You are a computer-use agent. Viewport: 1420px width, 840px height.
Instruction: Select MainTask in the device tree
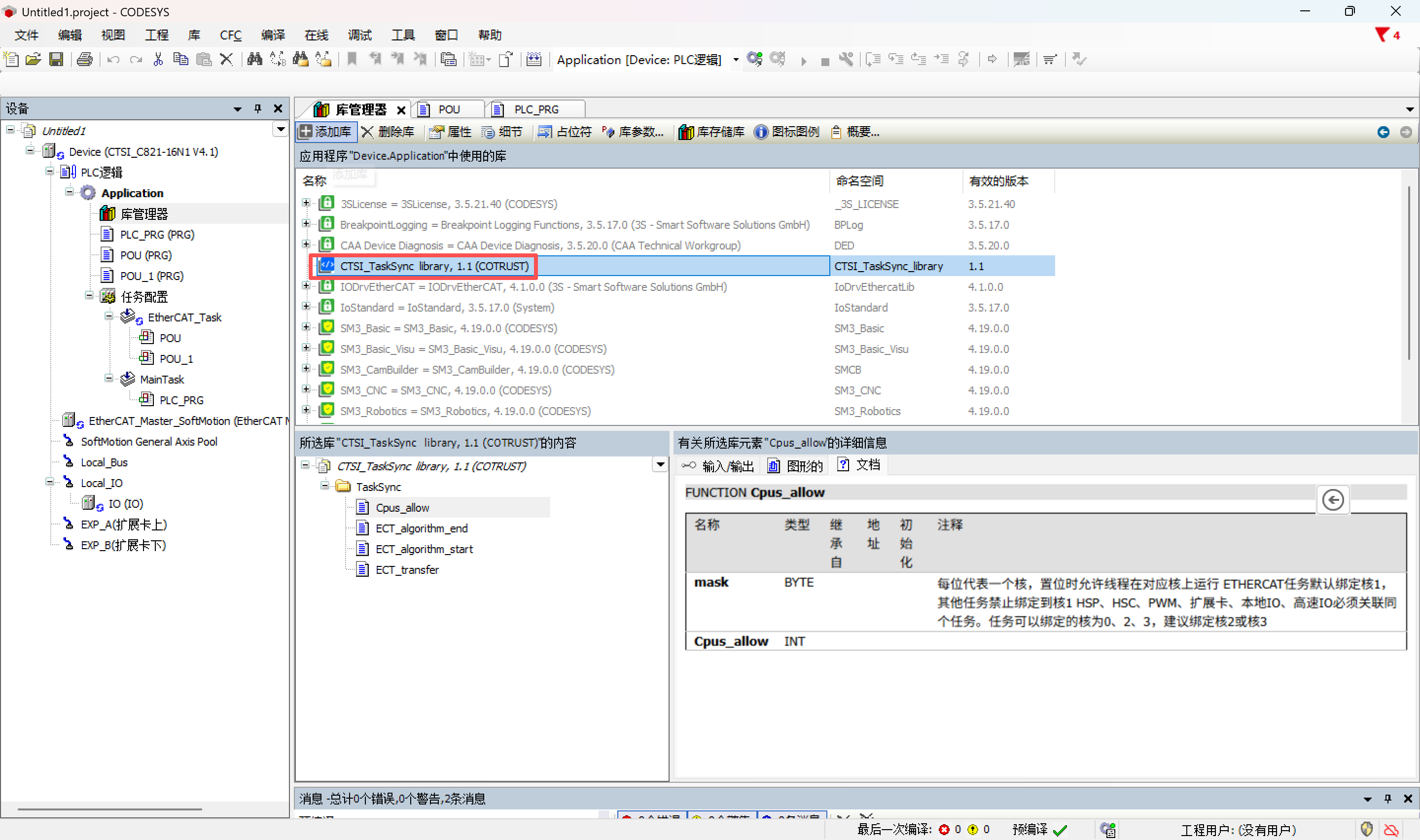161,379
